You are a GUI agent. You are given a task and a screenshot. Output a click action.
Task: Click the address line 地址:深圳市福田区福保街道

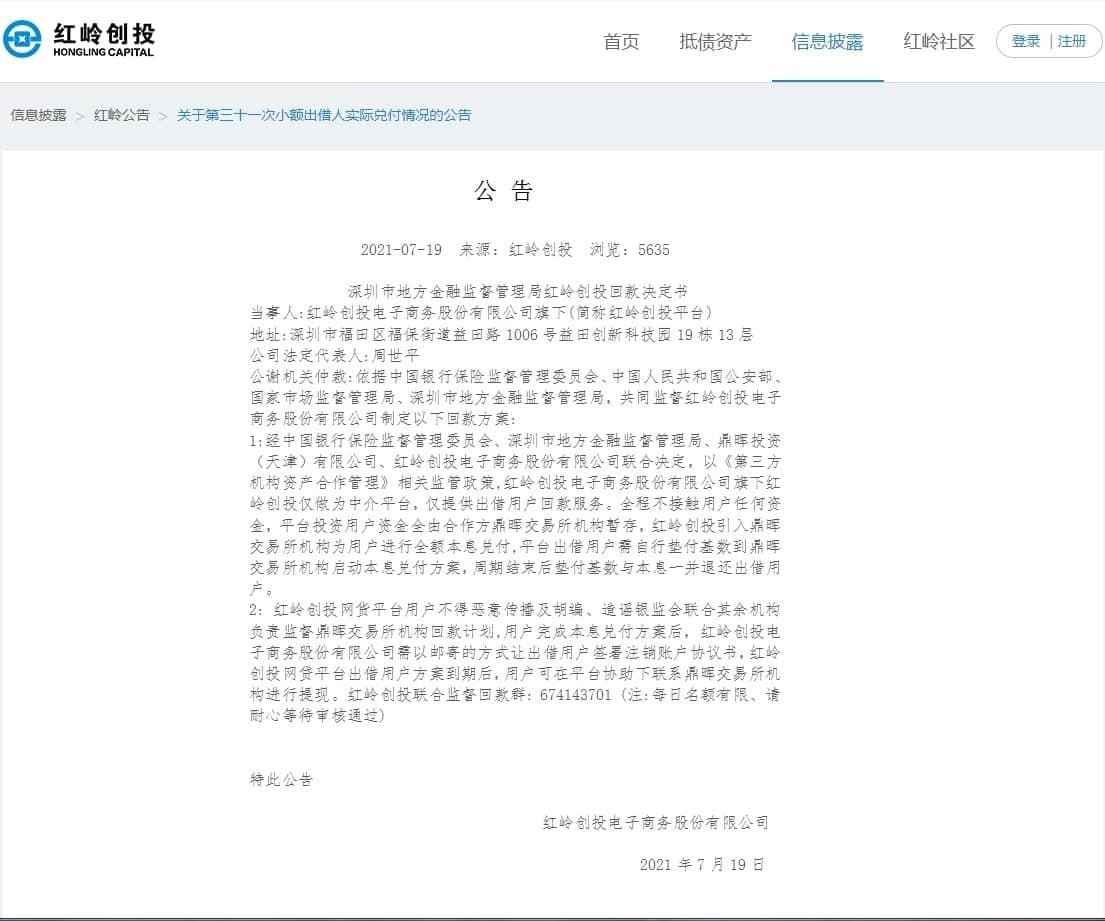point(501,334)
